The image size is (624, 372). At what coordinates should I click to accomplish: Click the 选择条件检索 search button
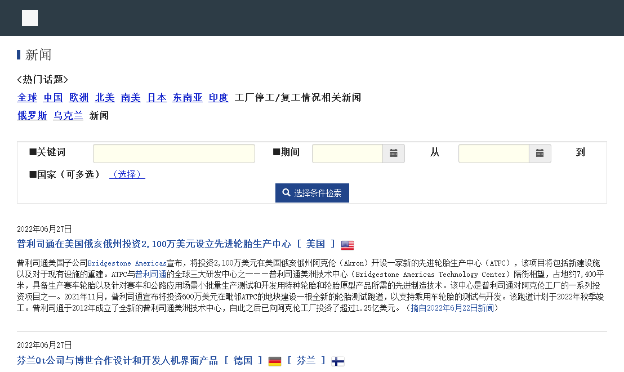312,193
